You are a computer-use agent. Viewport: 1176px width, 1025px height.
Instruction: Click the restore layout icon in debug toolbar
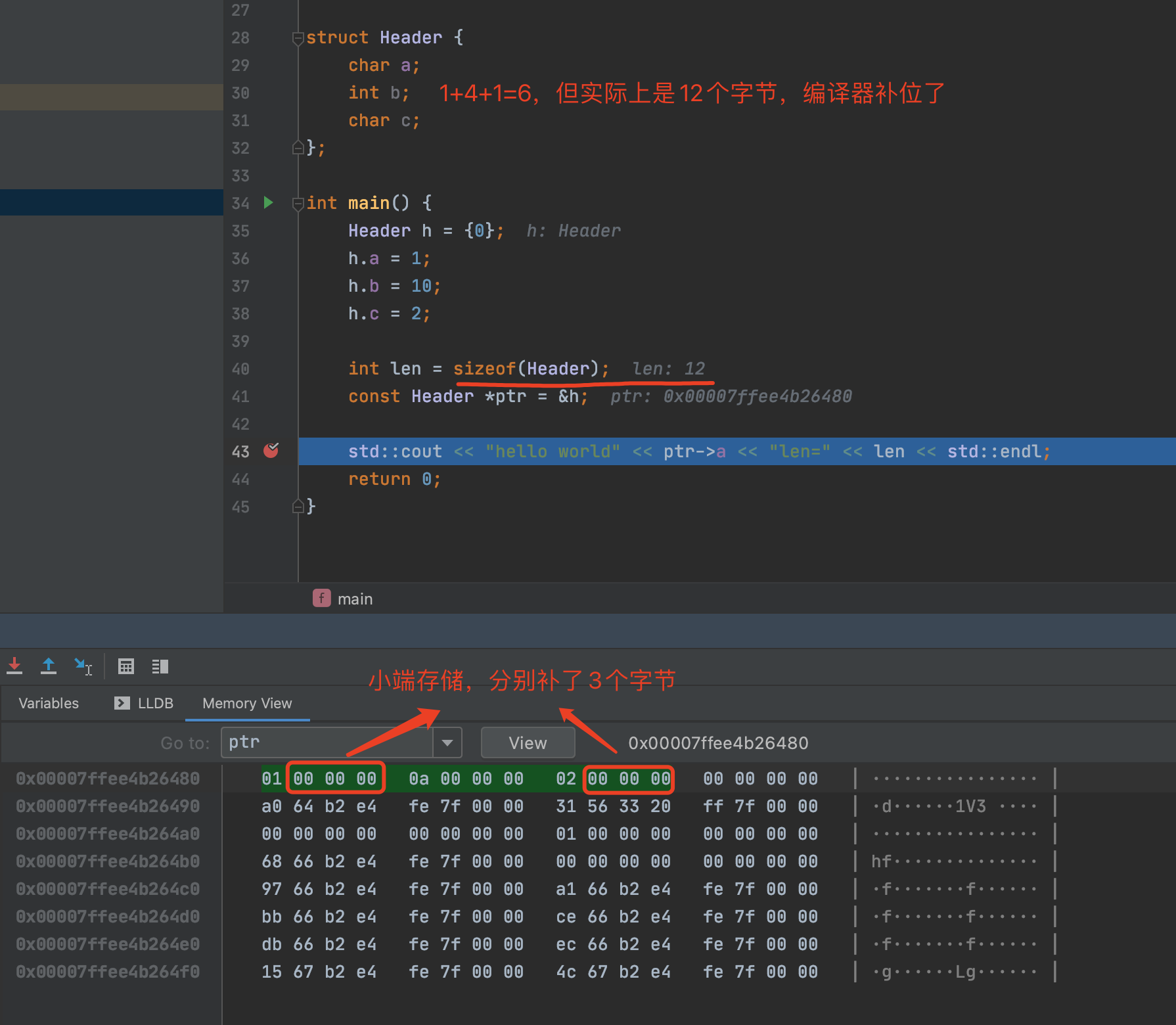point(160,666)
